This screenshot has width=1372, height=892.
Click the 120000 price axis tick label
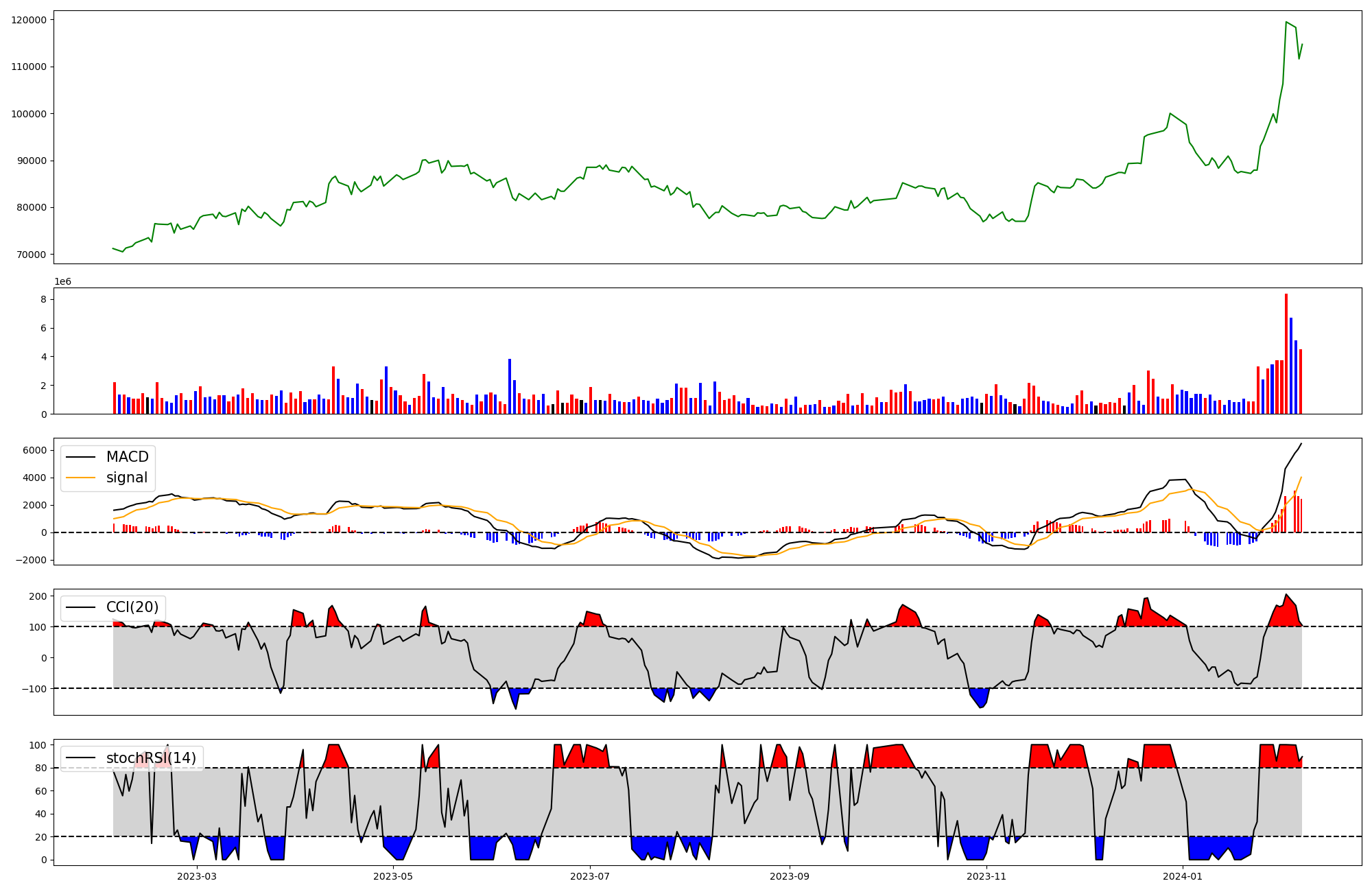click(29, 20)
